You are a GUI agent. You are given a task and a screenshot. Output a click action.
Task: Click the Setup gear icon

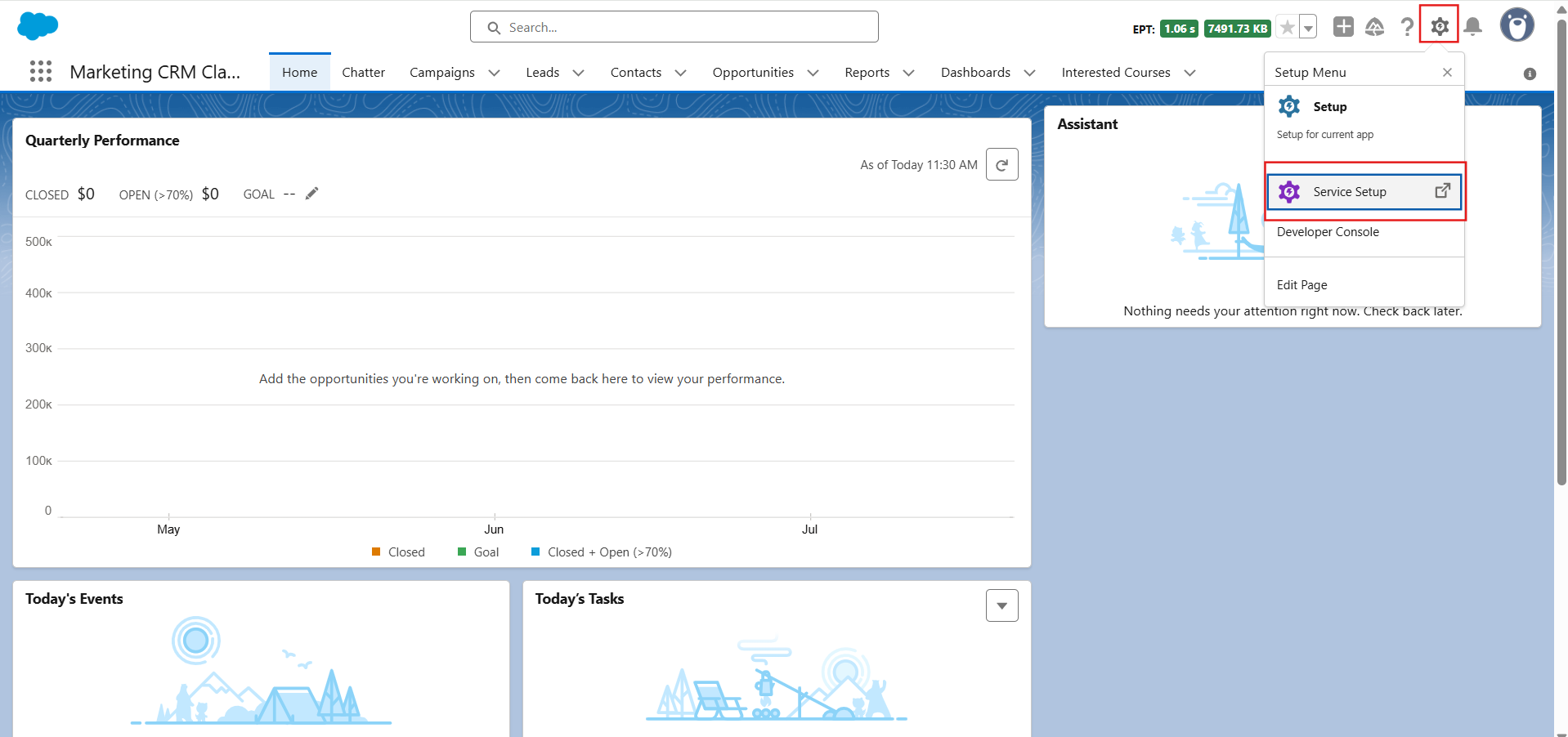pos(1440,27)
